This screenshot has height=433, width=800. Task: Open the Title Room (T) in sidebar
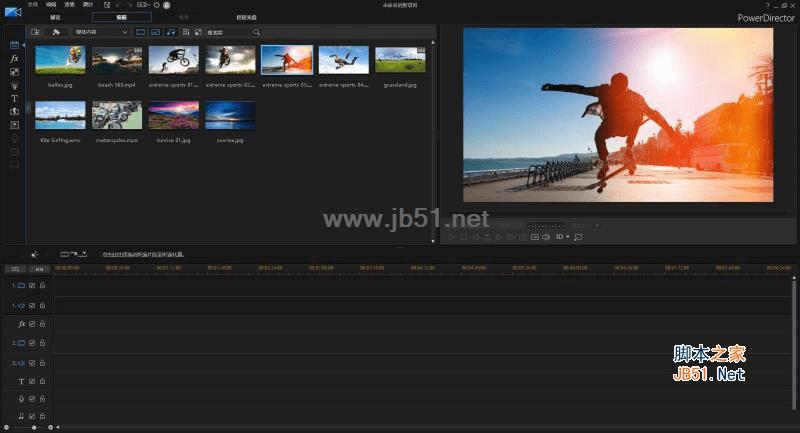coord(14,98)
